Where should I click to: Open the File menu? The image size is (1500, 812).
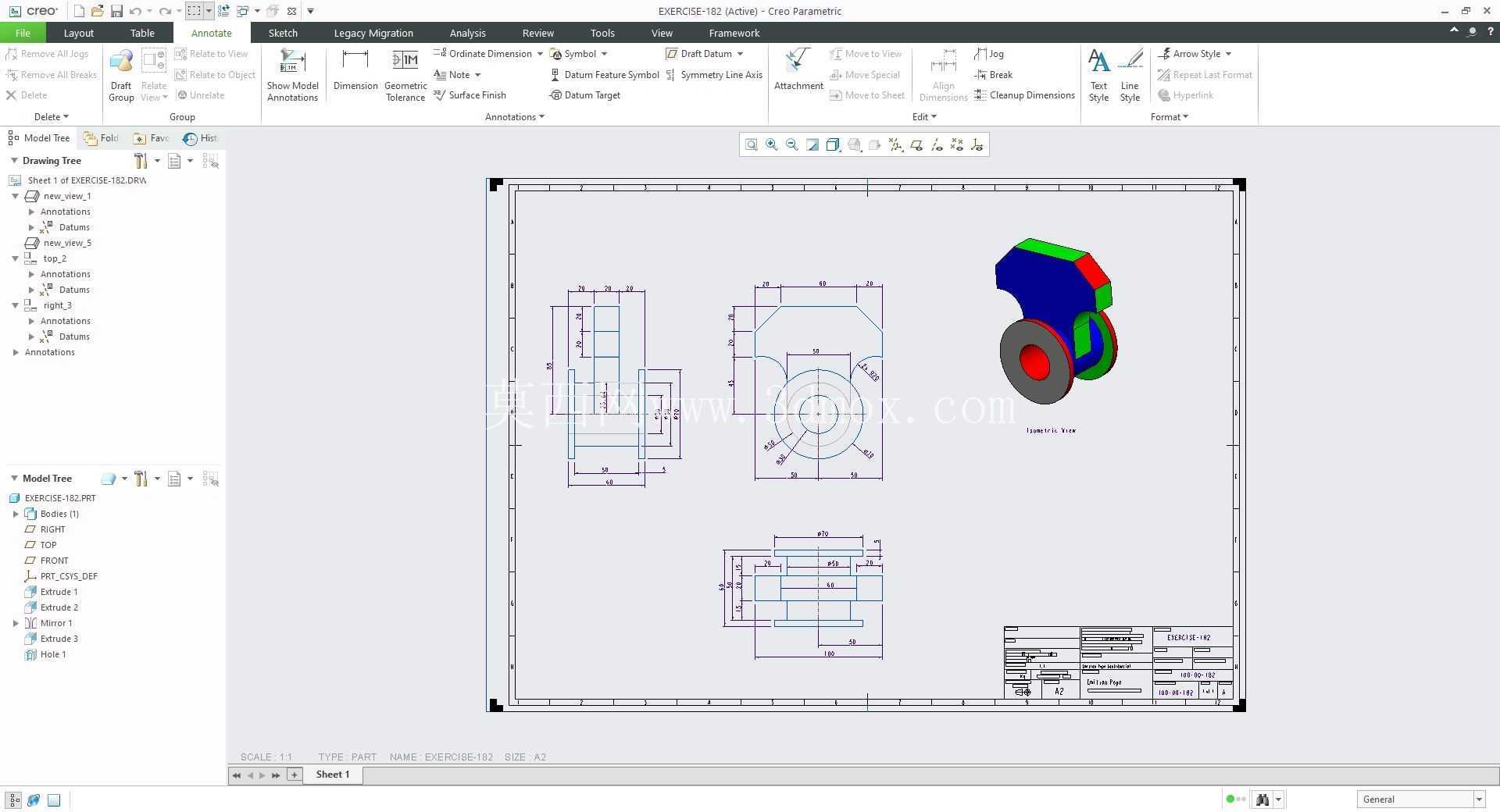(x=23, y=33)
